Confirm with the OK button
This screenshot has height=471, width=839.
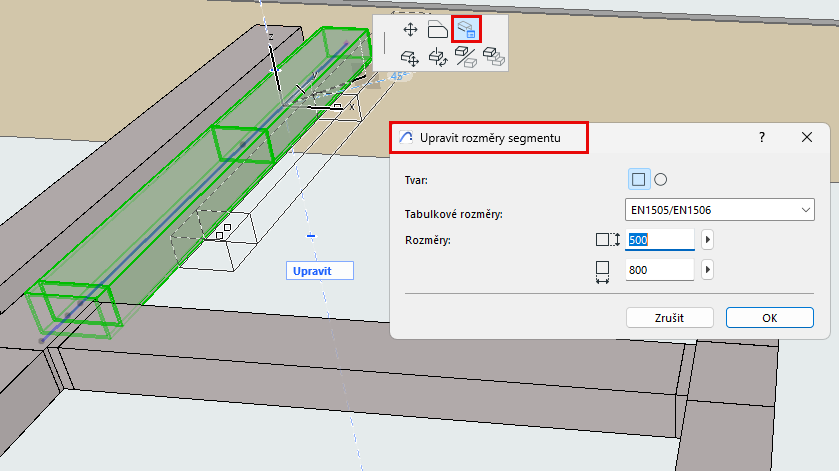click(x=769, y=318)
